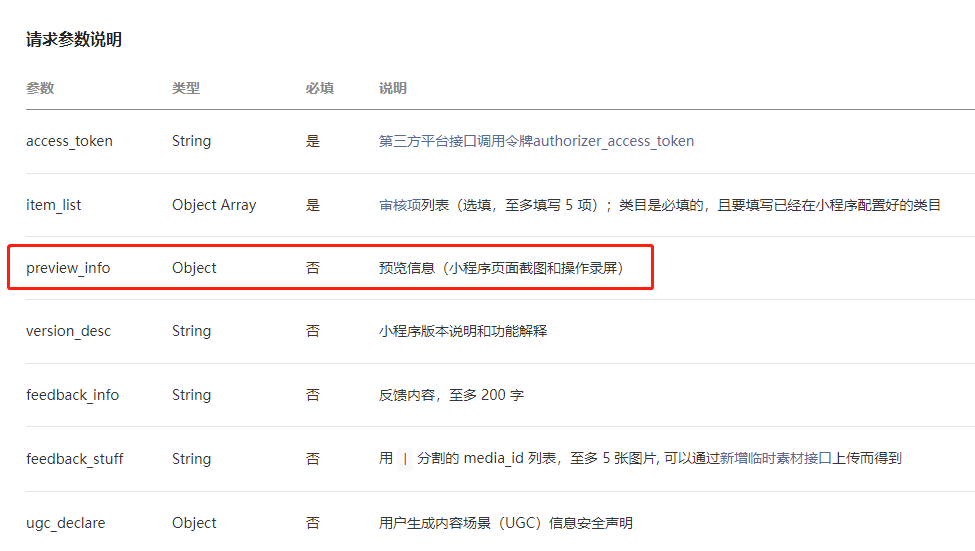Click the 必填 column header
975x551 pixels.
(320, 88)
